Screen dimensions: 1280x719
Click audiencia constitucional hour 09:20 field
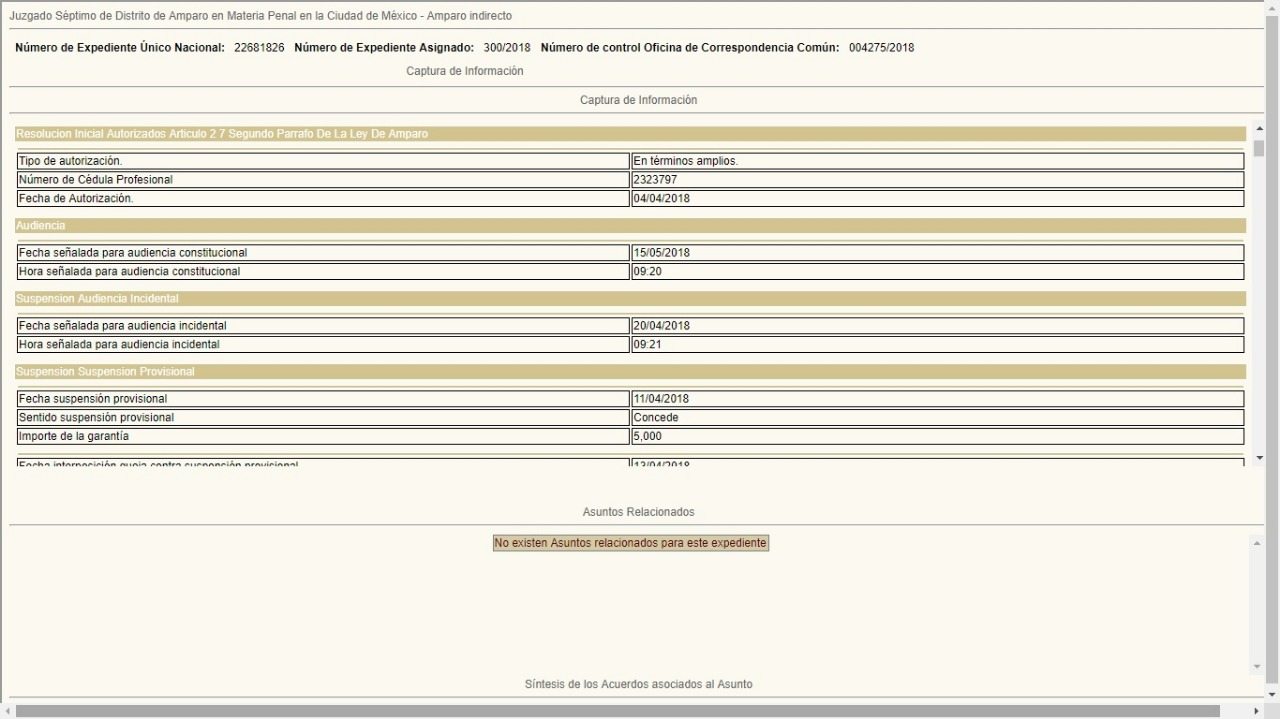click(937, 272)
